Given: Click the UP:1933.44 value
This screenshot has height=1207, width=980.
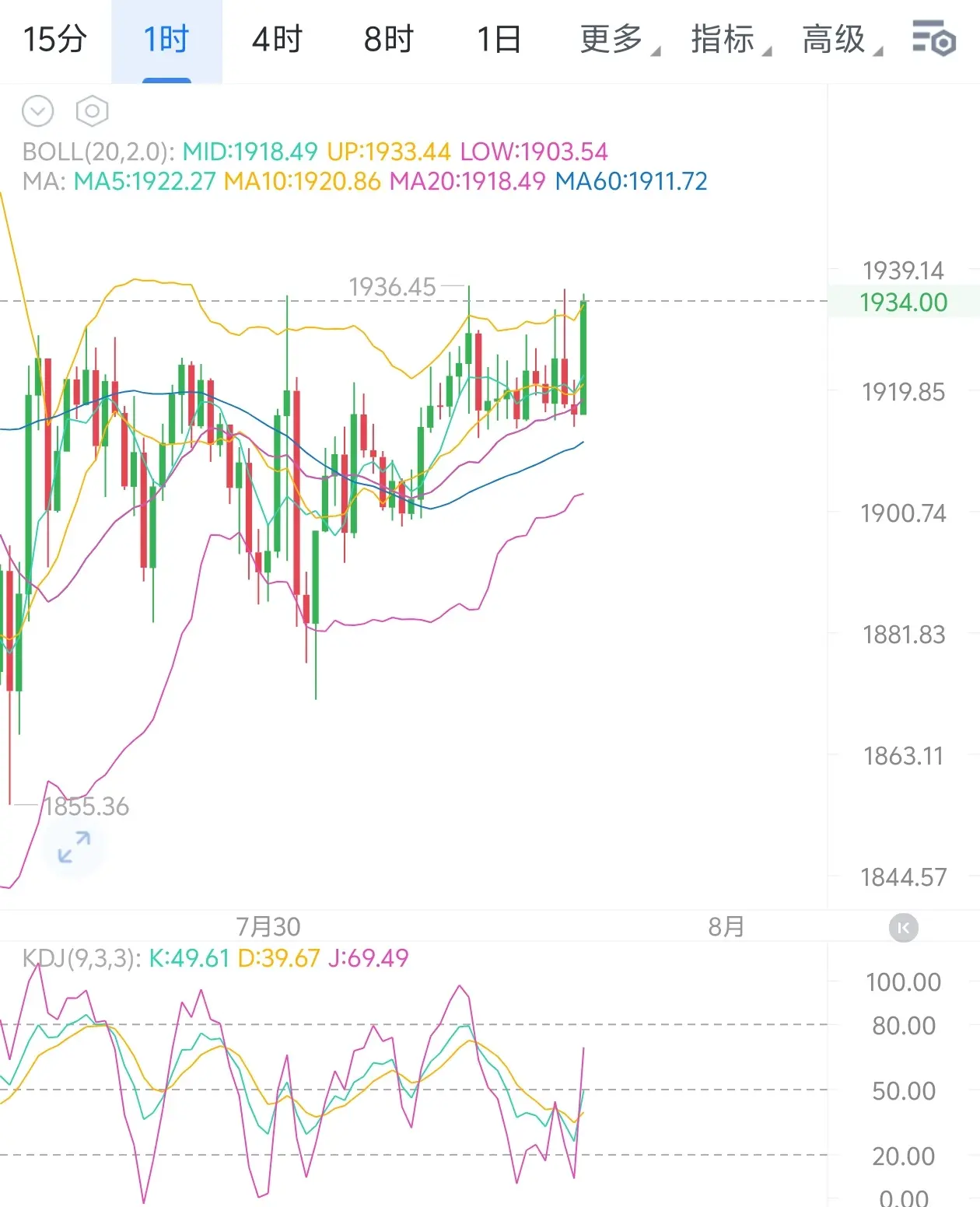Looking at the screenshot, I should pyautogui.click(x=388, y=152).
